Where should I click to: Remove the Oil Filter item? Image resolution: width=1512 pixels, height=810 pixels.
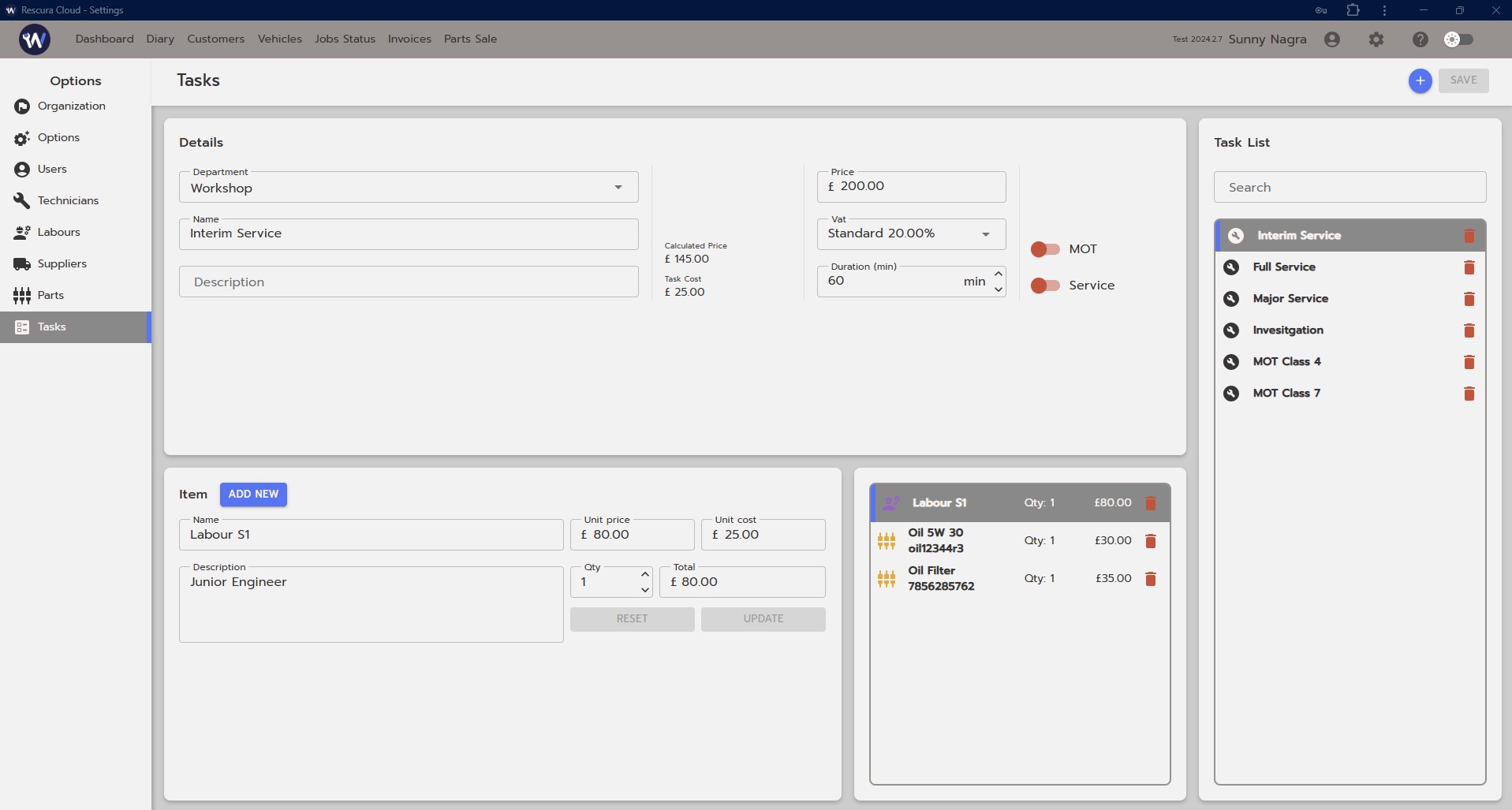[x=1151, y=579]
